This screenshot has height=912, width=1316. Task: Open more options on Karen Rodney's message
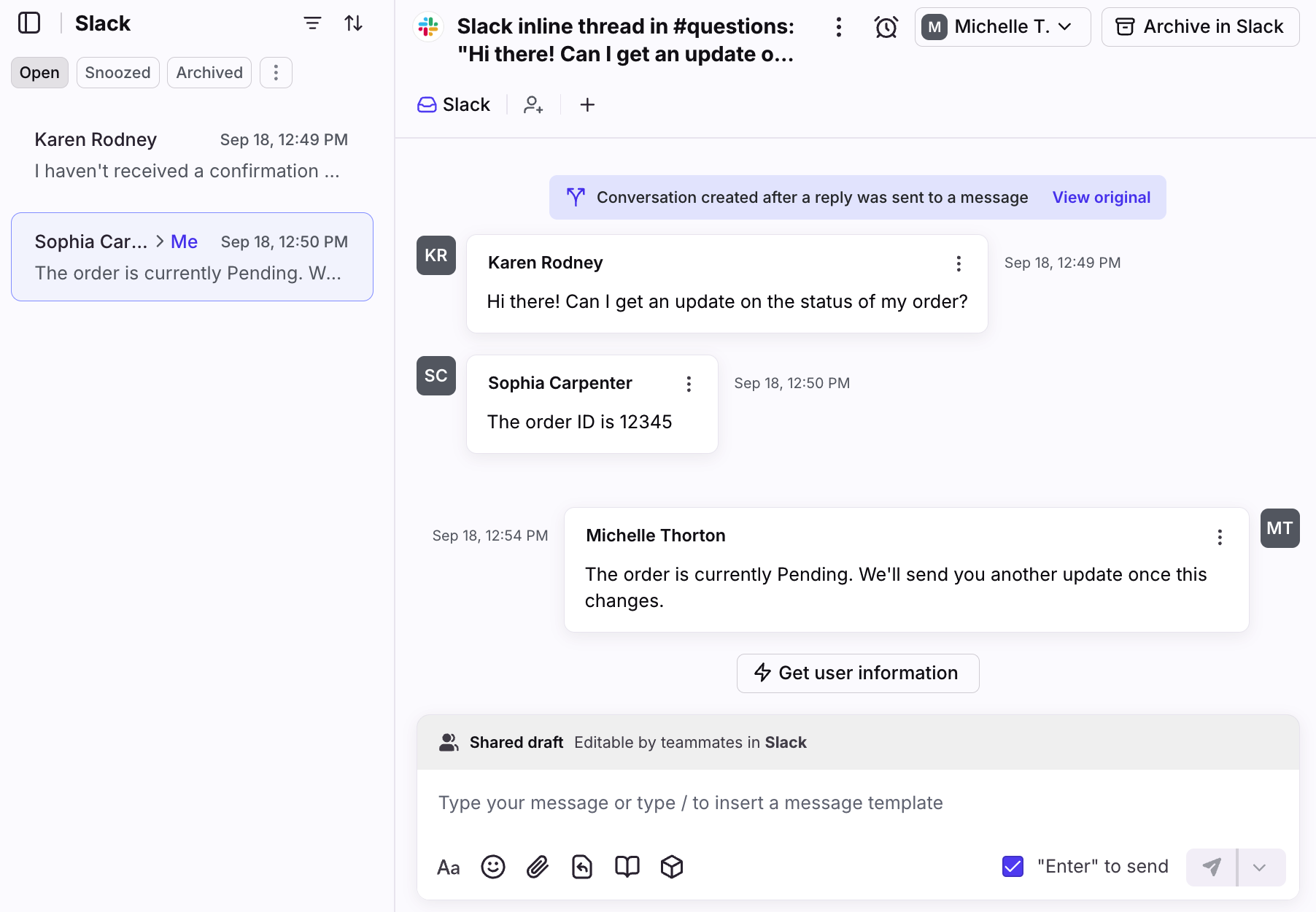(959, 263)
